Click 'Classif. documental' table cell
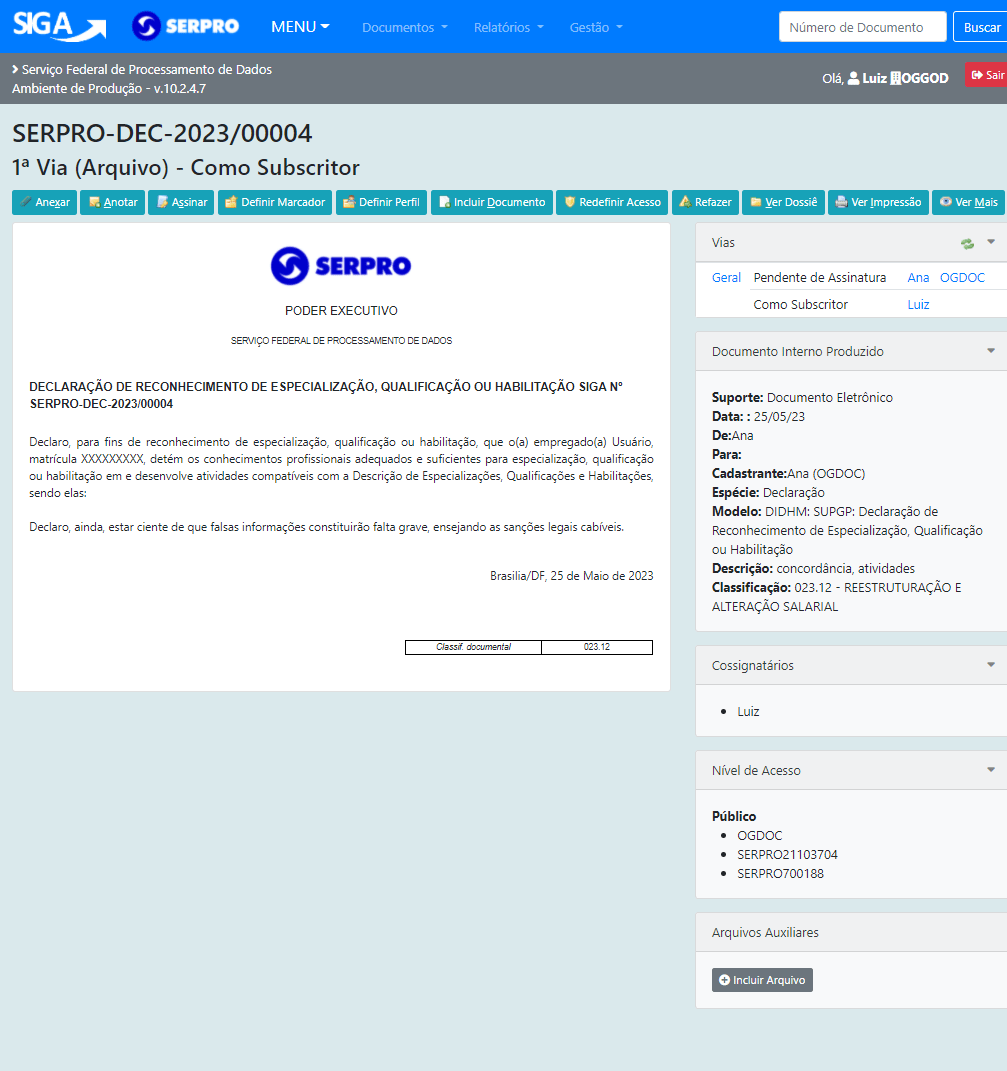Screen dimensions: 1007x1071 (473, 647)
